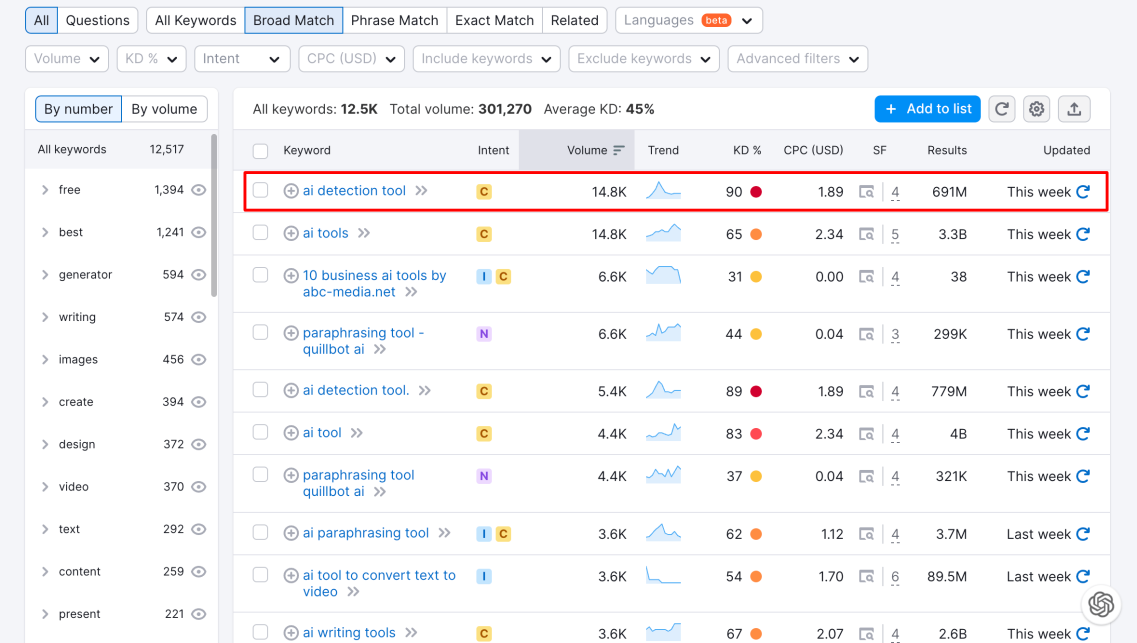Check the 'ai detection tool' row checkbox
The height and width of the screenshot is (643, 1137).
[x=261, y=191]
